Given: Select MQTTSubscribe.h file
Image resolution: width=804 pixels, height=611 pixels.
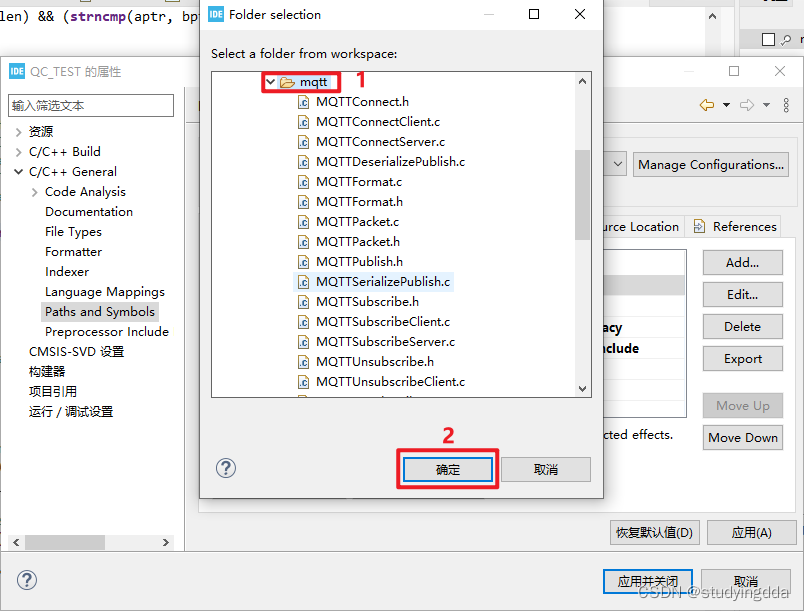Looking at the screenshot, I should [367, 302].
